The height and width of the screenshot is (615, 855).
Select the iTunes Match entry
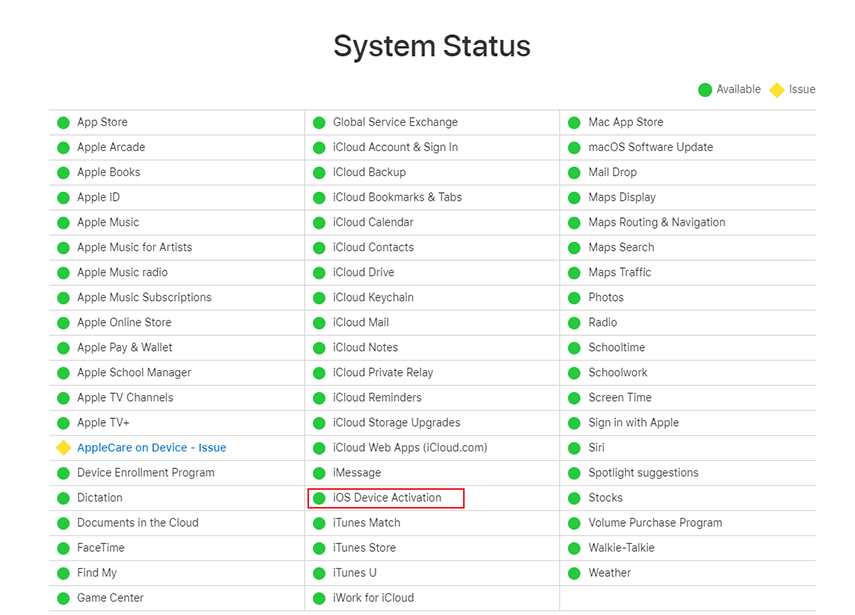tap(366, 523)
